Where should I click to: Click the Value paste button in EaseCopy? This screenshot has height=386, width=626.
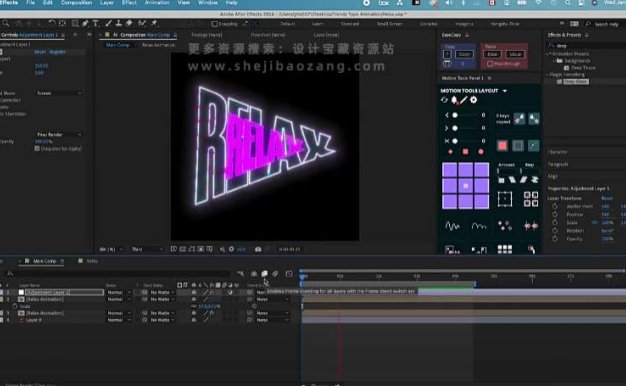click(x=515, y=54)
